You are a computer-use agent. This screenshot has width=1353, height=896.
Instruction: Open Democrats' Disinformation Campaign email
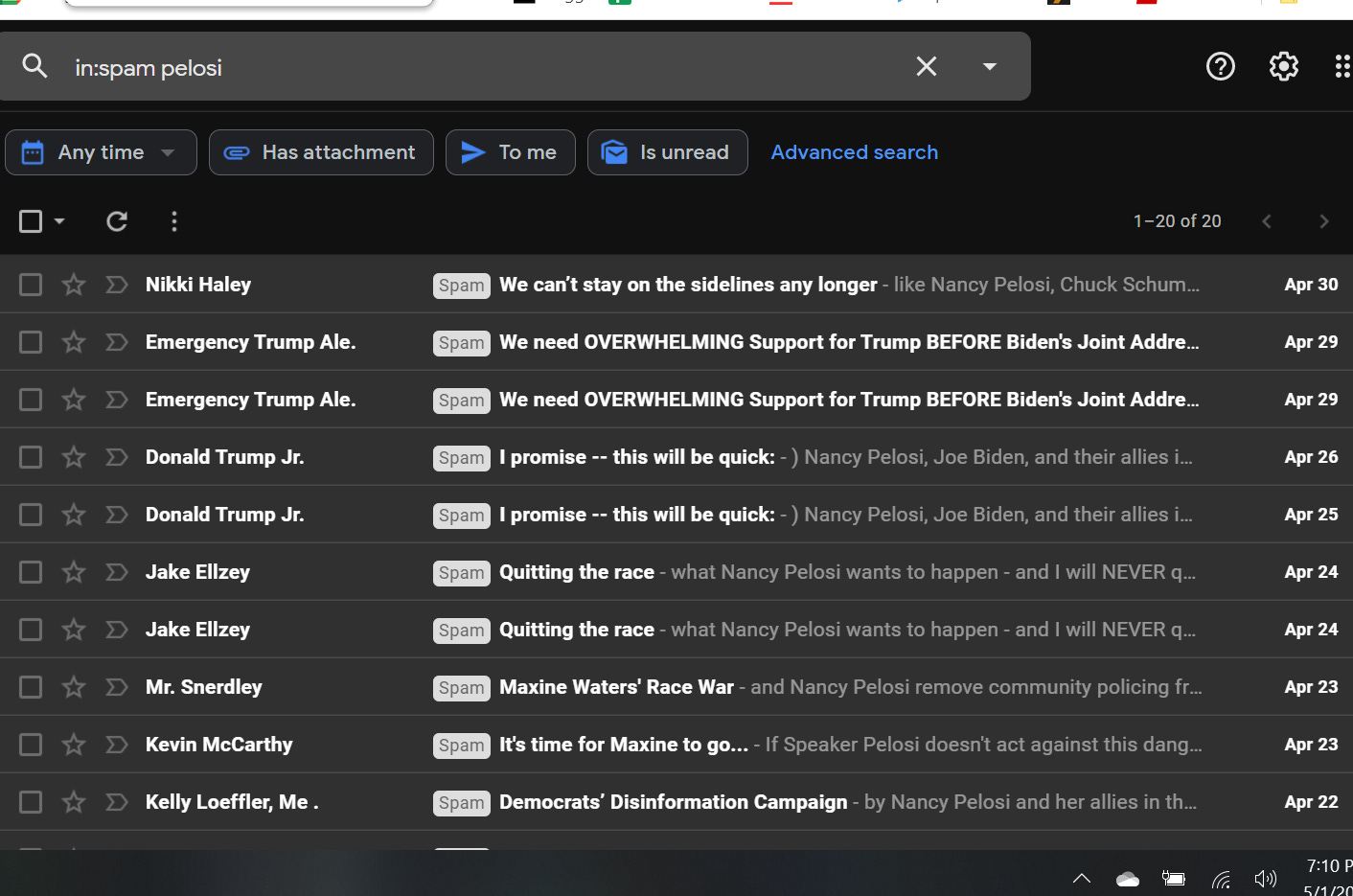point(676,802)
